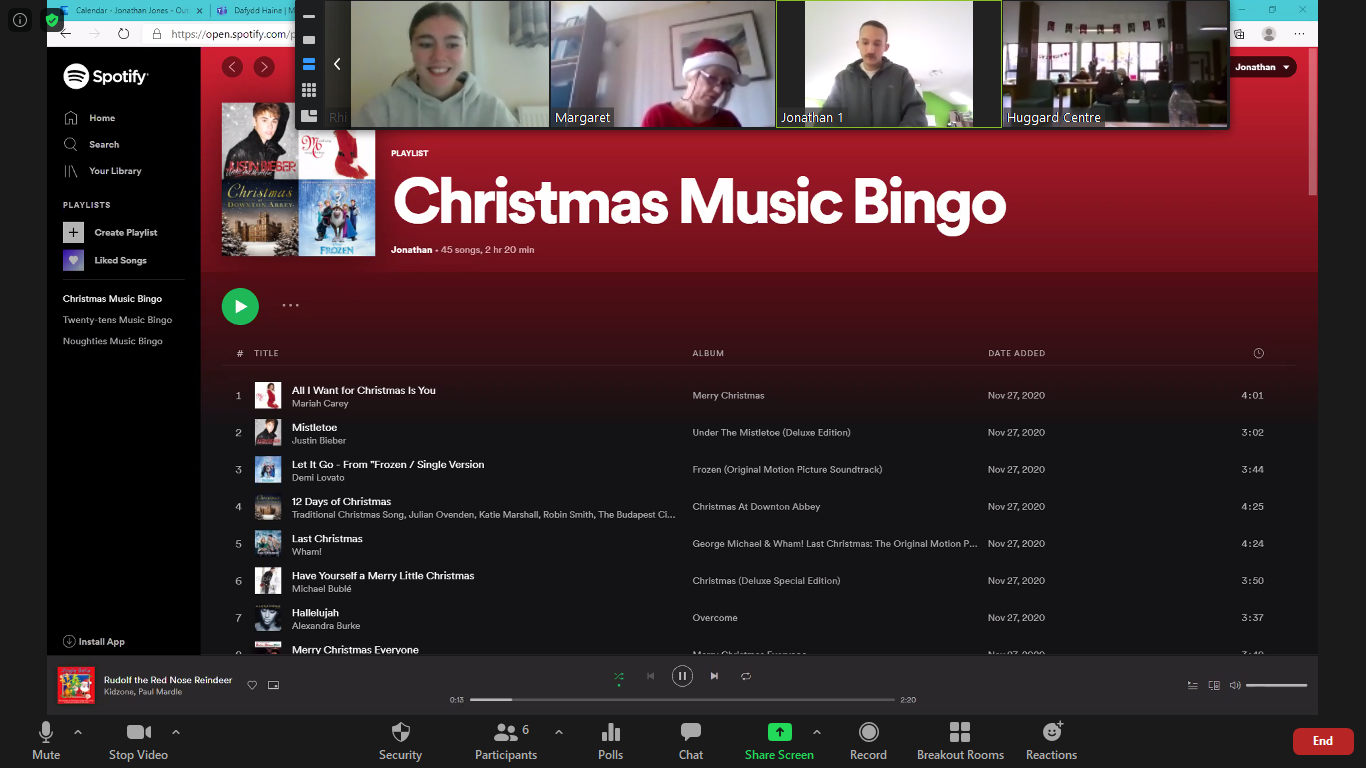Navigate forward with Spotify right arrow
This screenshot has width=1366, height=768.
264,67
